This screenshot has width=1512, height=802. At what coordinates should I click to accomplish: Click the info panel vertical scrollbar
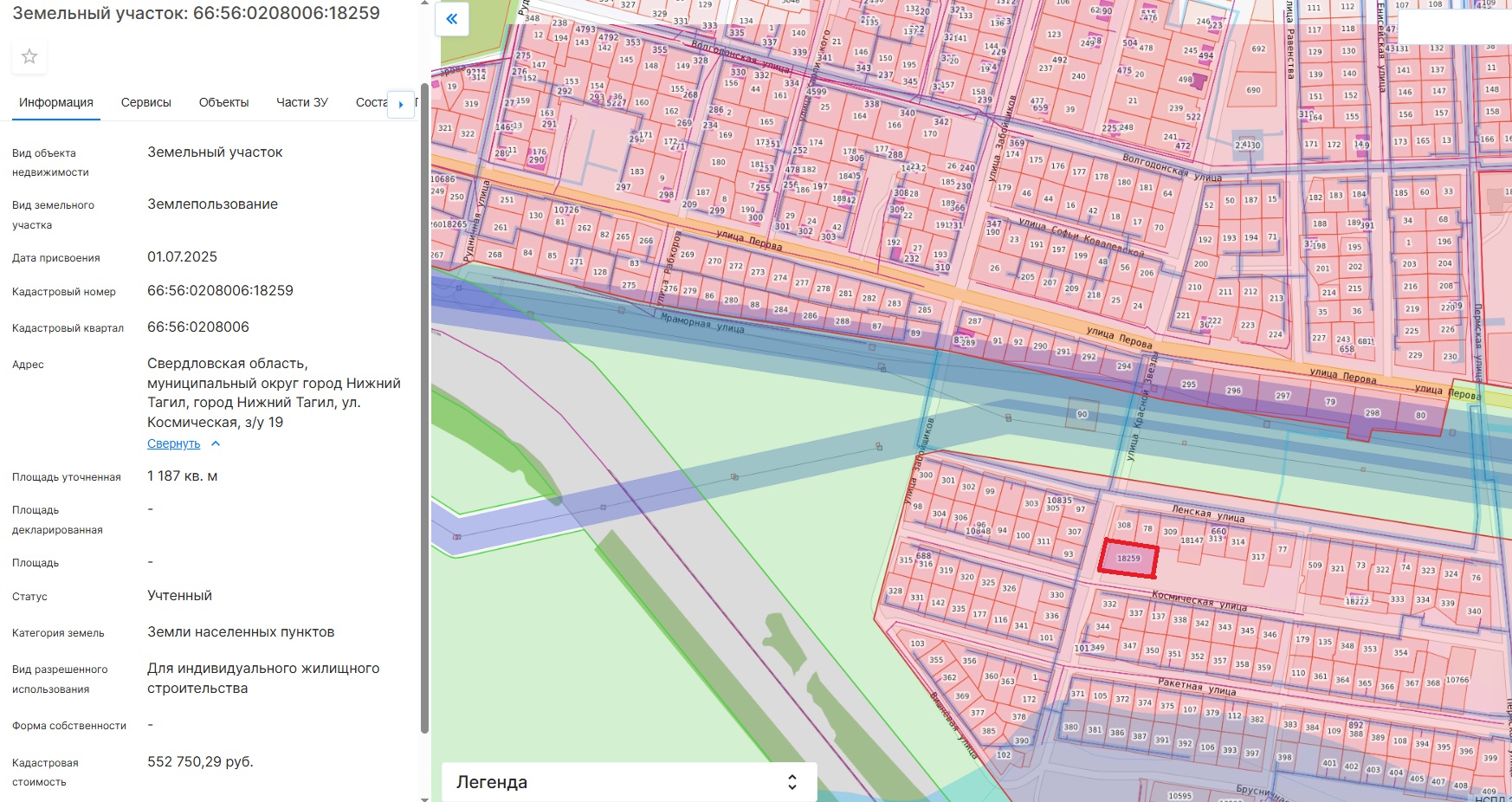click(x=424, y=407)
